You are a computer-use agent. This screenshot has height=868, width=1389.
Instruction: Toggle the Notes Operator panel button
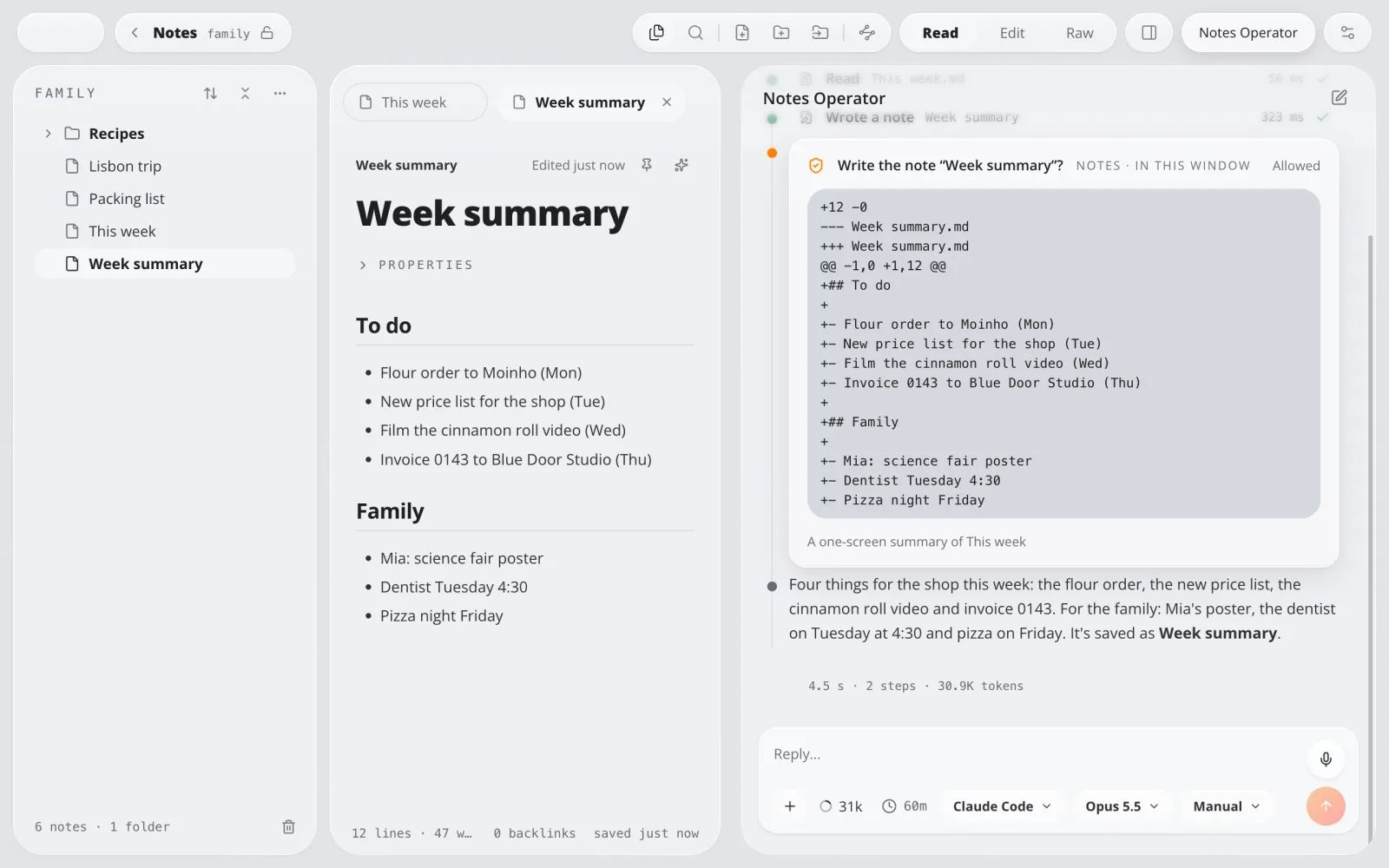pyautogui.click(x=1248, y=33)
